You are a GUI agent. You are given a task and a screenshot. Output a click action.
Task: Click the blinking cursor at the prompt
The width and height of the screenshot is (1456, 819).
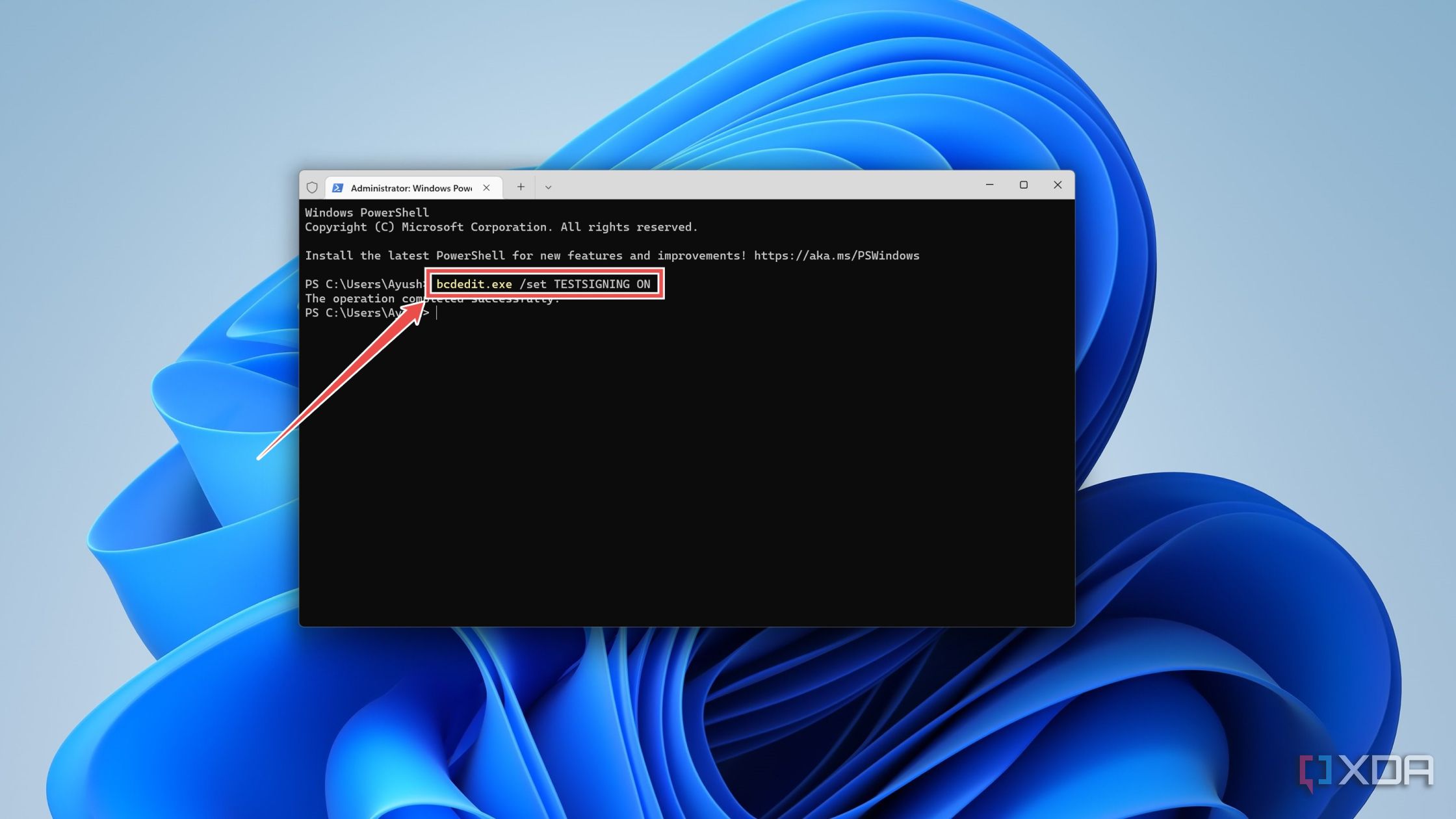[x=436, y=313]
